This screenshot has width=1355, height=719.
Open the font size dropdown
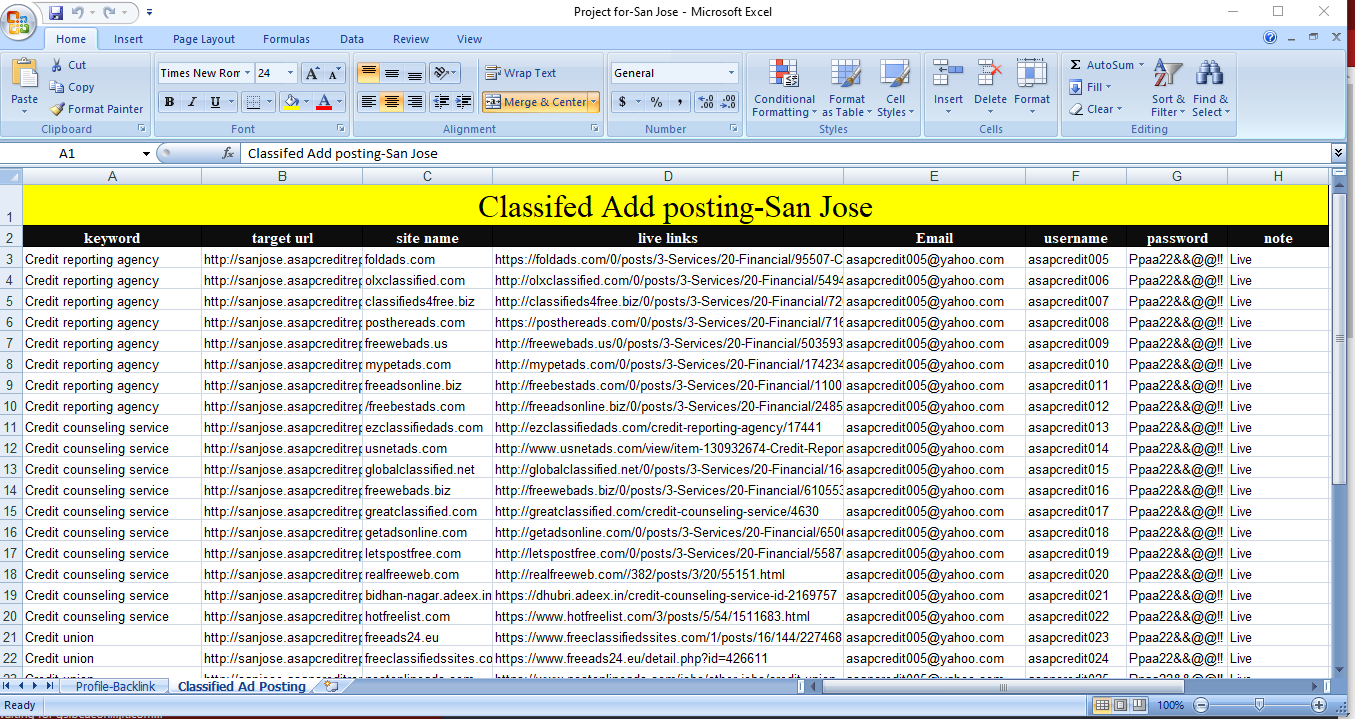(288, 72)
